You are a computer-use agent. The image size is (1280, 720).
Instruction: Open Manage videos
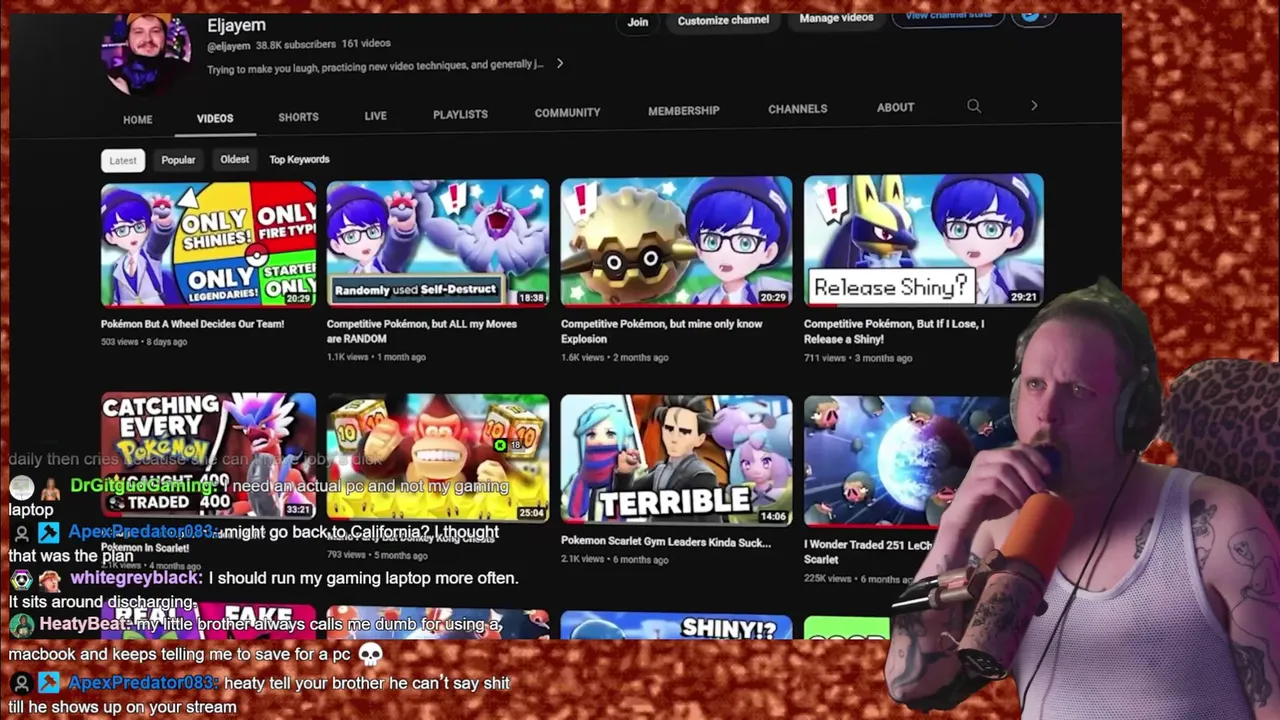coord(836,18)
